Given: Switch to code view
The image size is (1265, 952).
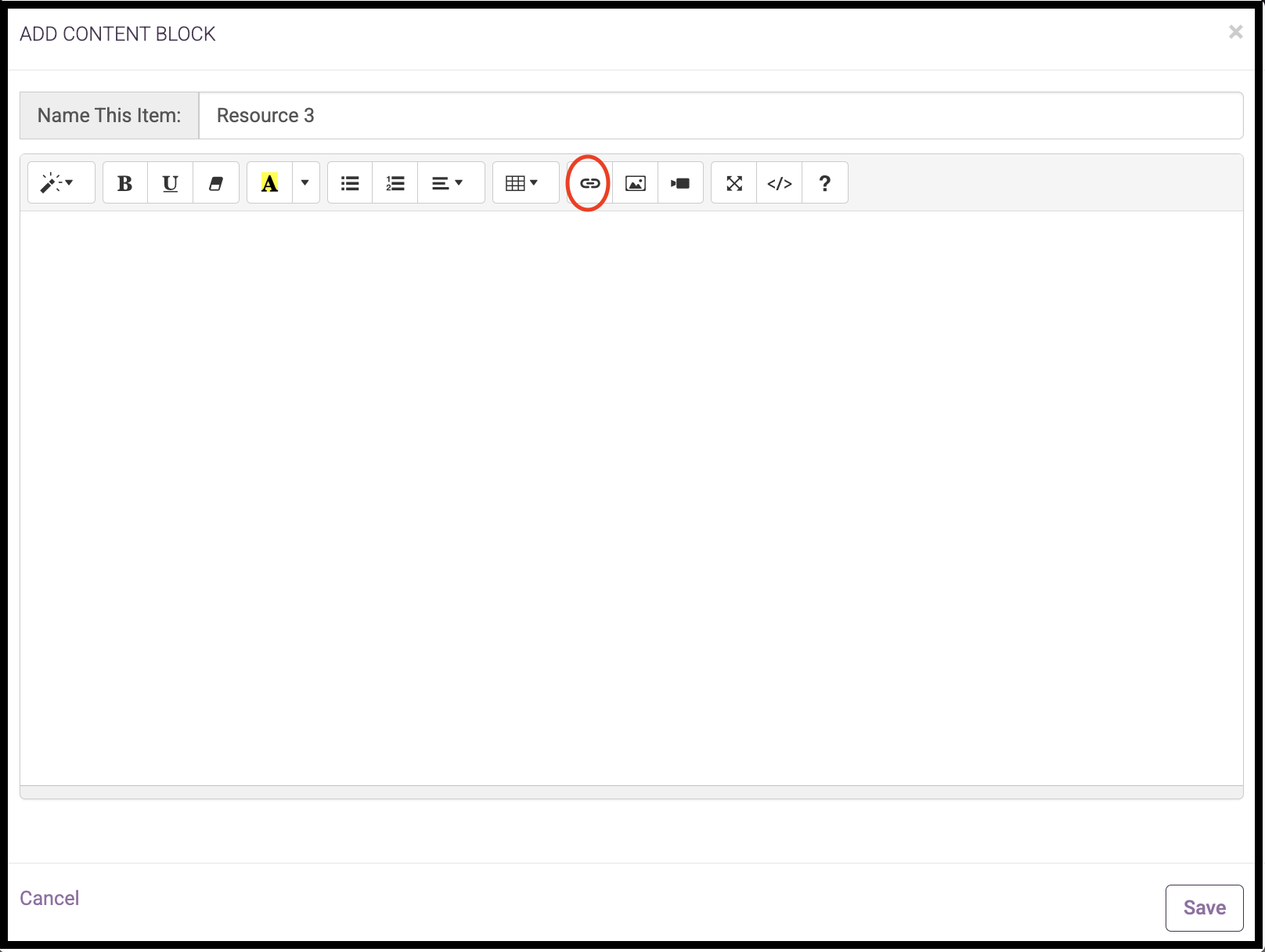Looking at the screenshot, I should tap(780, 183).
